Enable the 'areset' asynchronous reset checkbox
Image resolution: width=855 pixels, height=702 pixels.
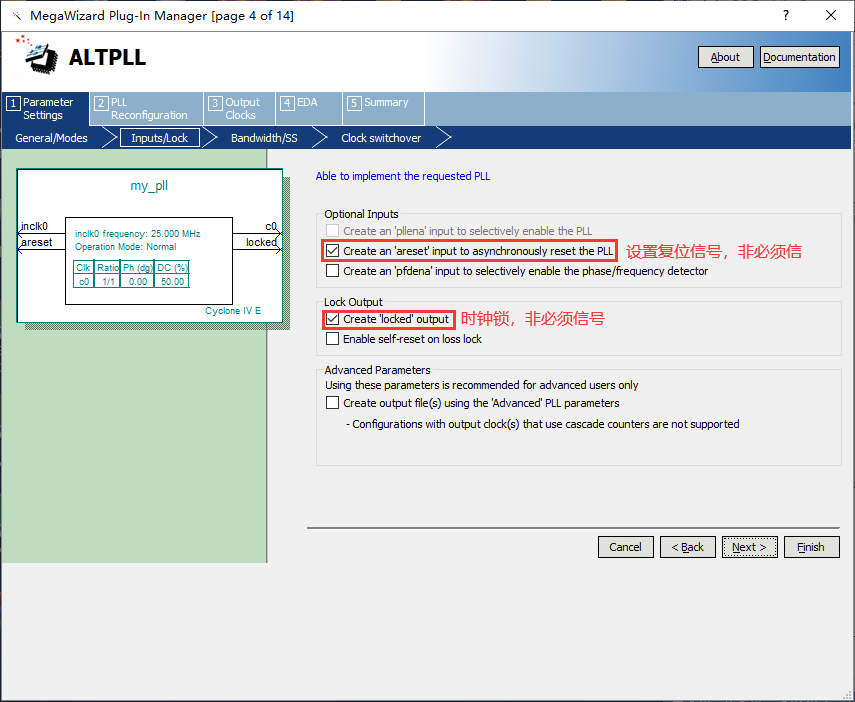click(333, 251)
